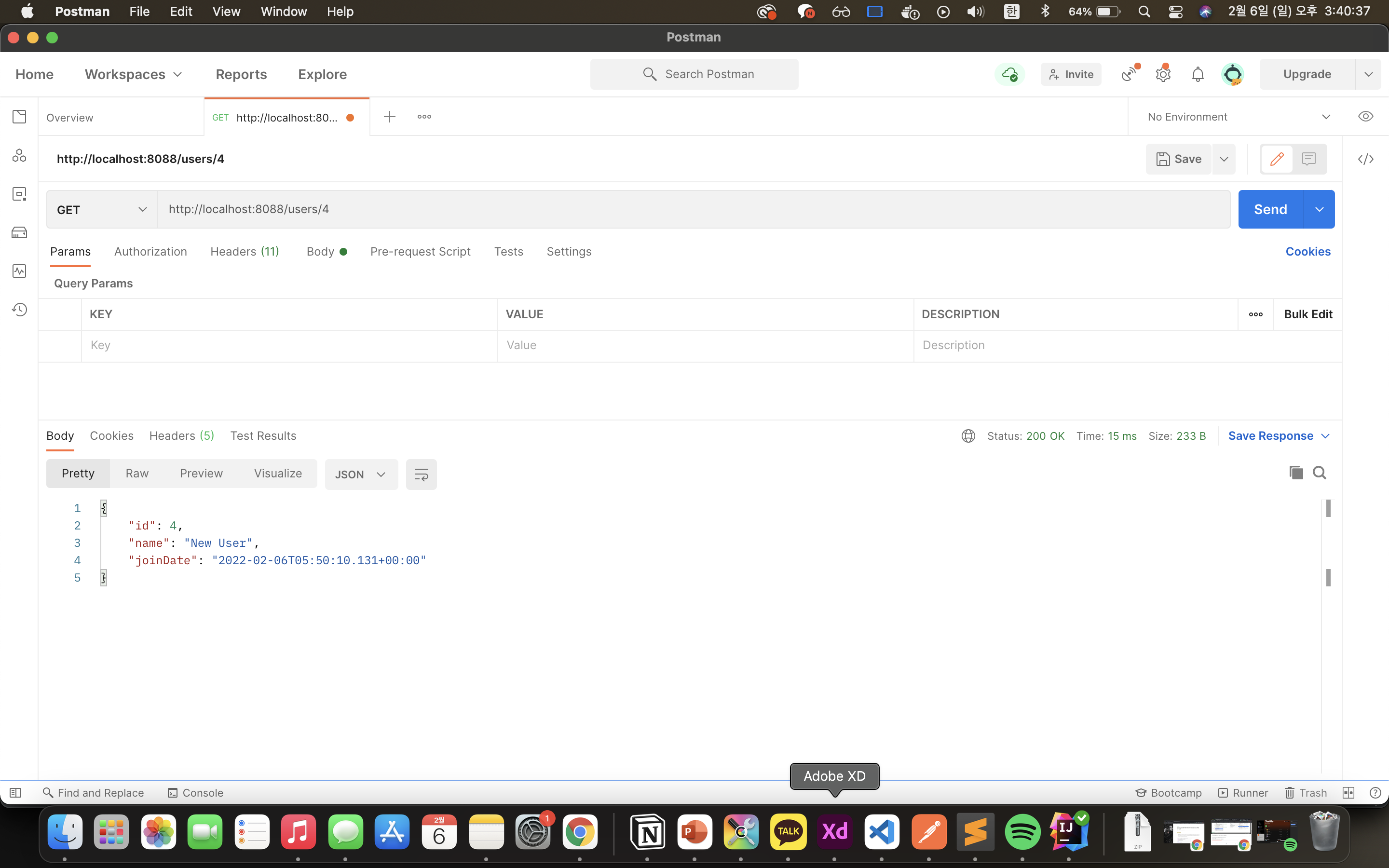
Task: Open the JSON format dropdown
Action: 360,474
